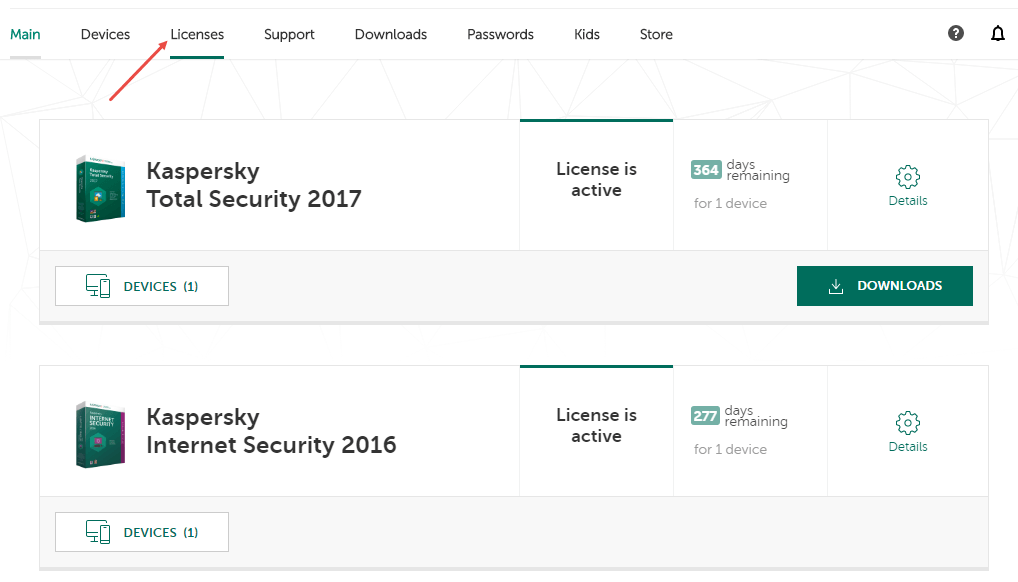This screenshot has width=1018, height=582.
Task: Click the Details link for Internet Security 2016
Action: [908, 447]
